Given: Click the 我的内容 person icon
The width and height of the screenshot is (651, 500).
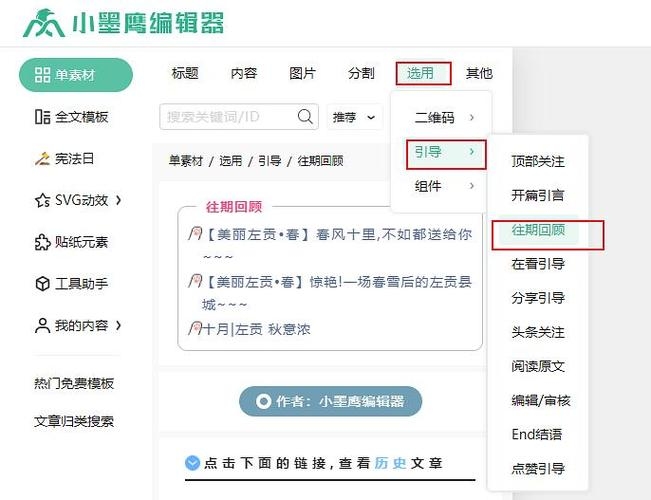Looking at the screenshot, I should tap(42, 326).
